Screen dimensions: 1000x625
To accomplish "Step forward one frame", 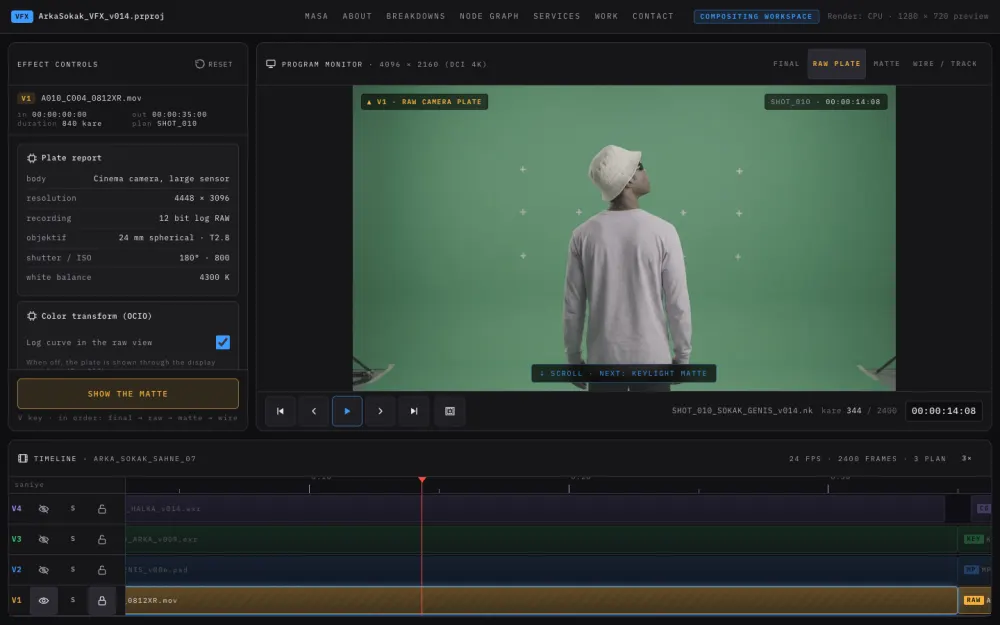I will pyautogui.click(x=380, y=411).
